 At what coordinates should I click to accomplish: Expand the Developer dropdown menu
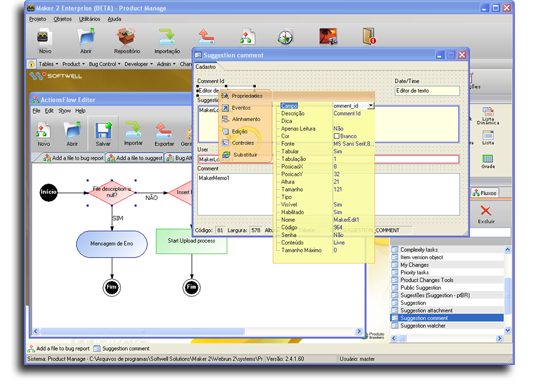pyautogui.click(x=138, y=64)
